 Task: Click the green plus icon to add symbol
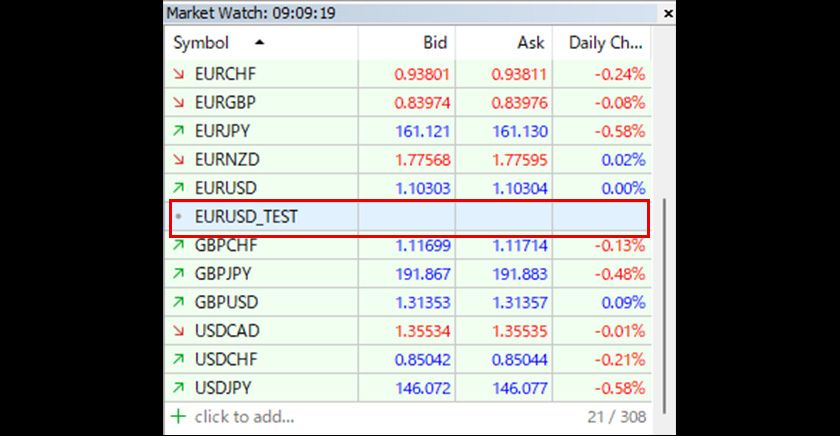179,416
